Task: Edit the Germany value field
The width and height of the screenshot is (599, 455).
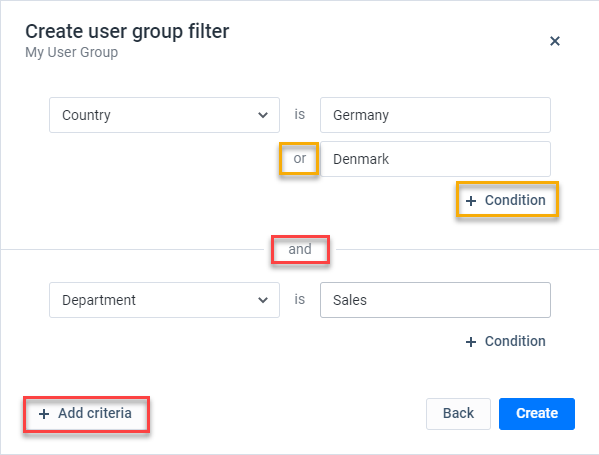Action: click(x=435, y=115)
